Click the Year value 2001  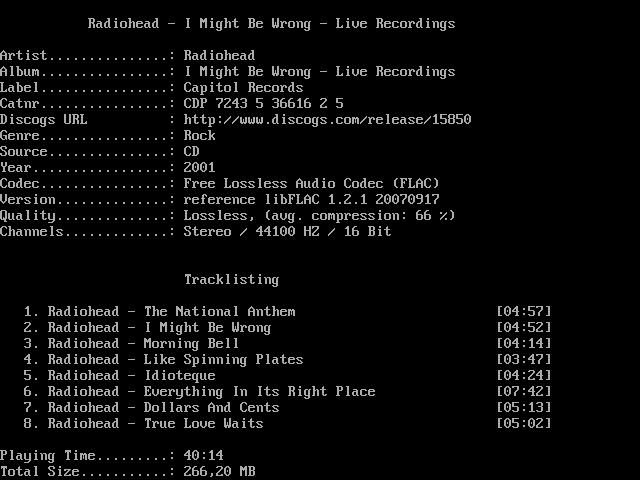click(199, 168)
